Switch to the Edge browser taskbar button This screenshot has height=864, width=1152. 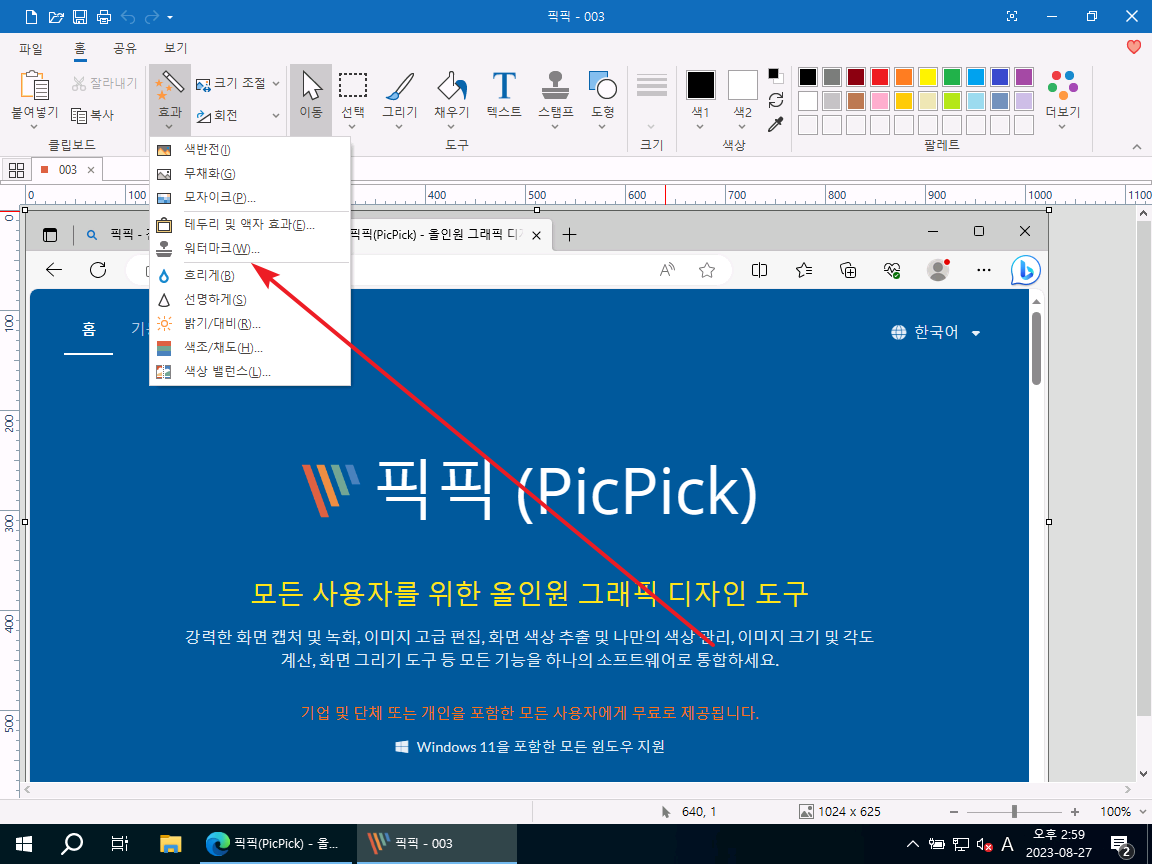[275, 843]
